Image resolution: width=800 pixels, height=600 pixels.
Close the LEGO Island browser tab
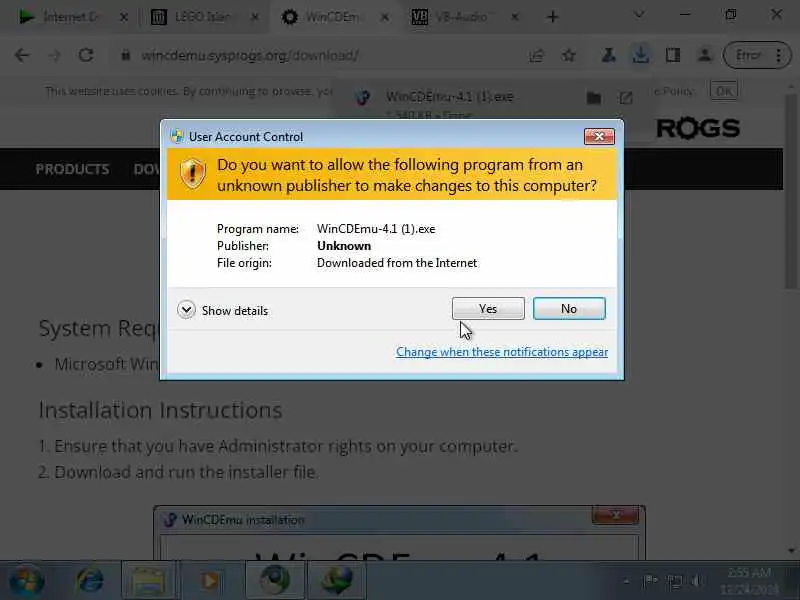(255, 17)
